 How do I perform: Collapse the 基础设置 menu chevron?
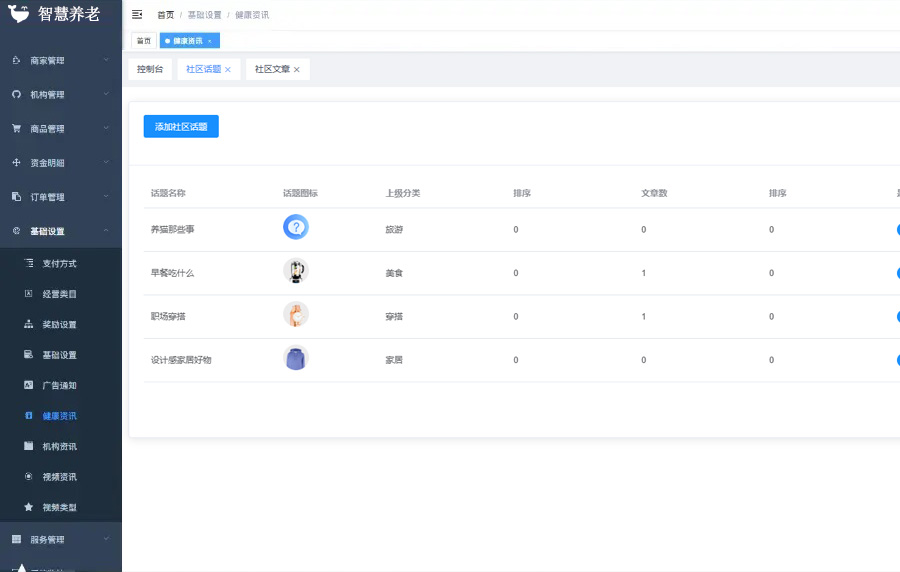point(106,231)
